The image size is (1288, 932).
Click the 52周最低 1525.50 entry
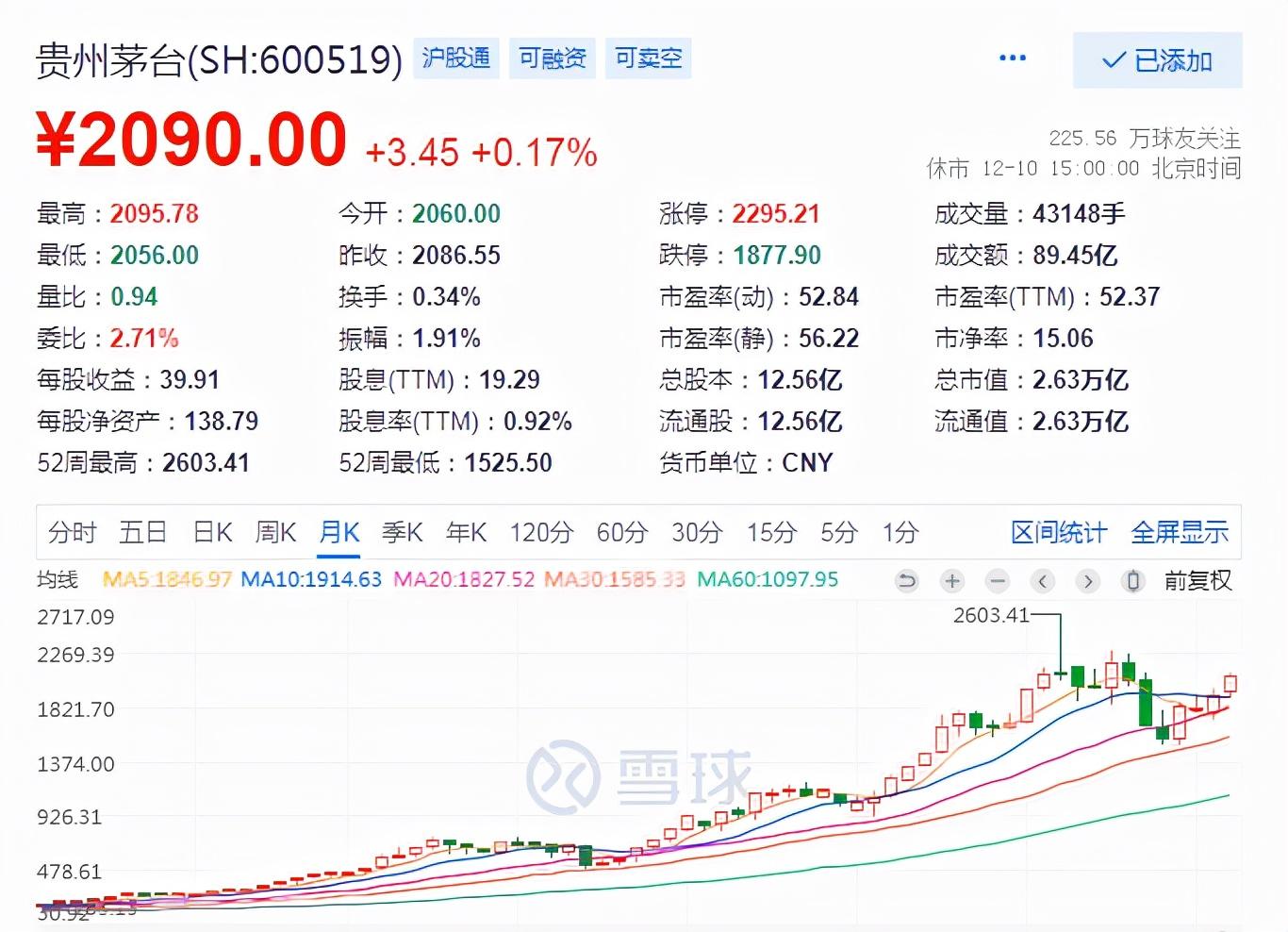click(445, 463)
